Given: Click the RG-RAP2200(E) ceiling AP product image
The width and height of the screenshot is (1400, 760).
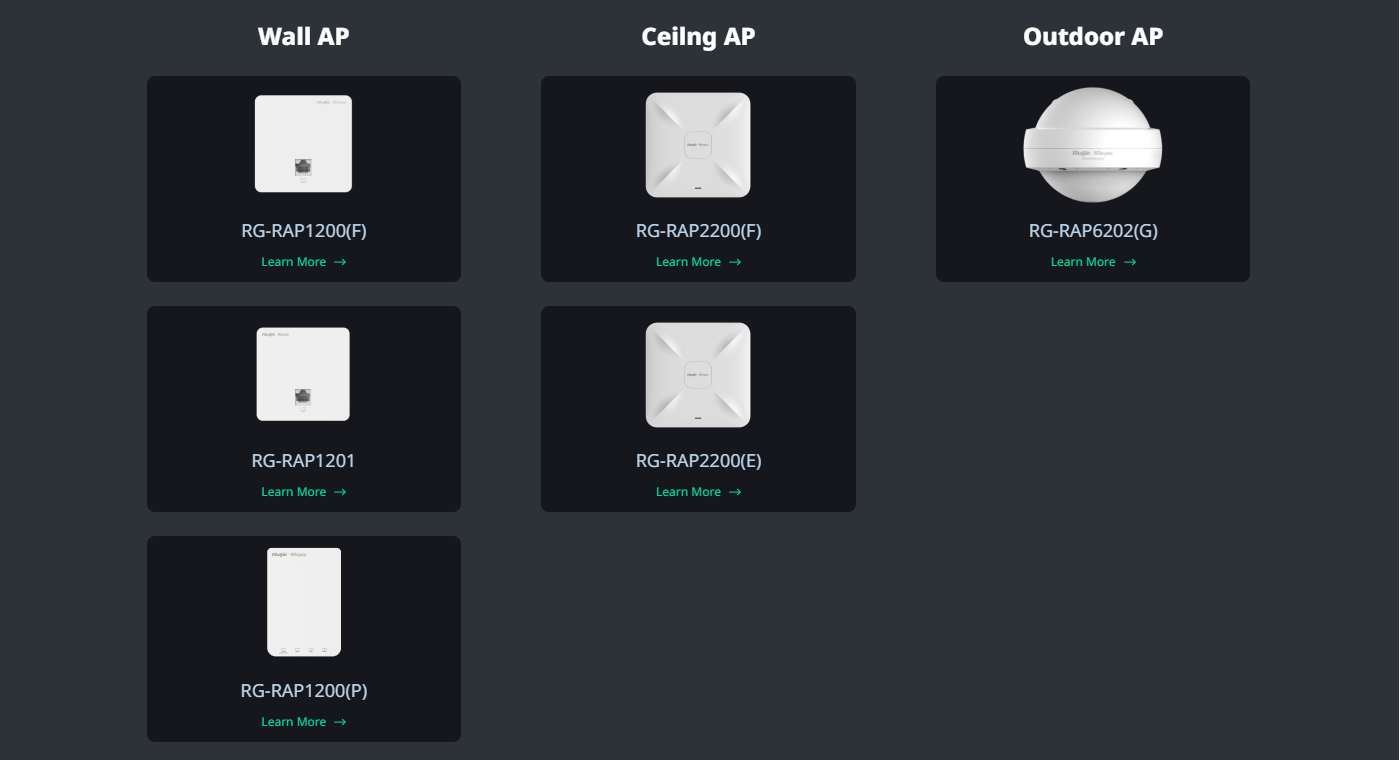Looking at the screenshot, I should coord(698,375).
